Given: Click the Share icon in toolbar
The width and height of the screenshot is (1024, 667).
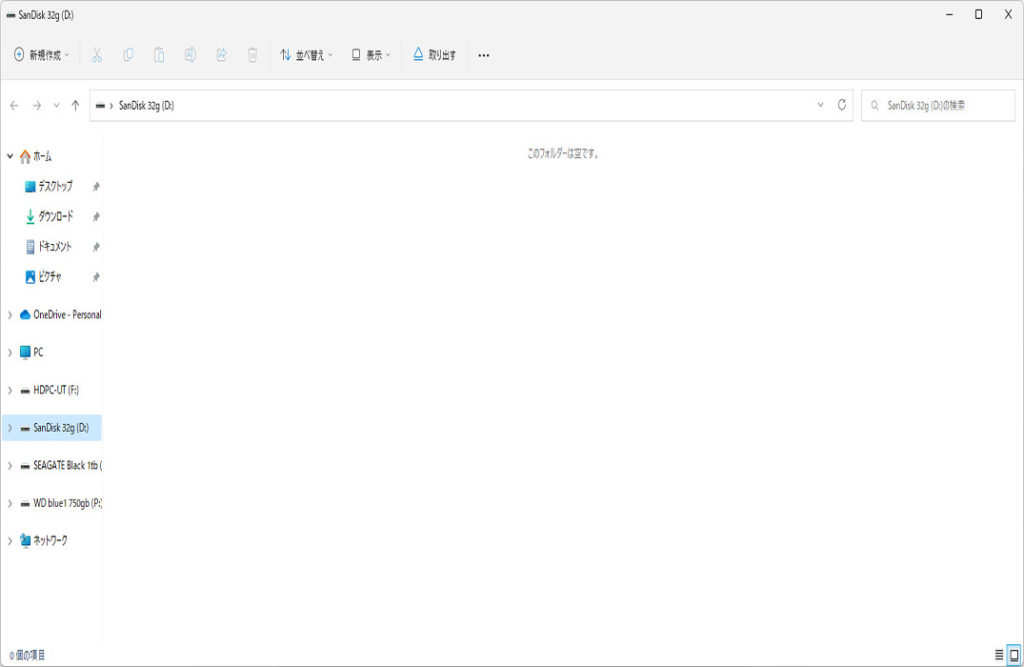Looking at the screenshot, I should pos(221,55).
